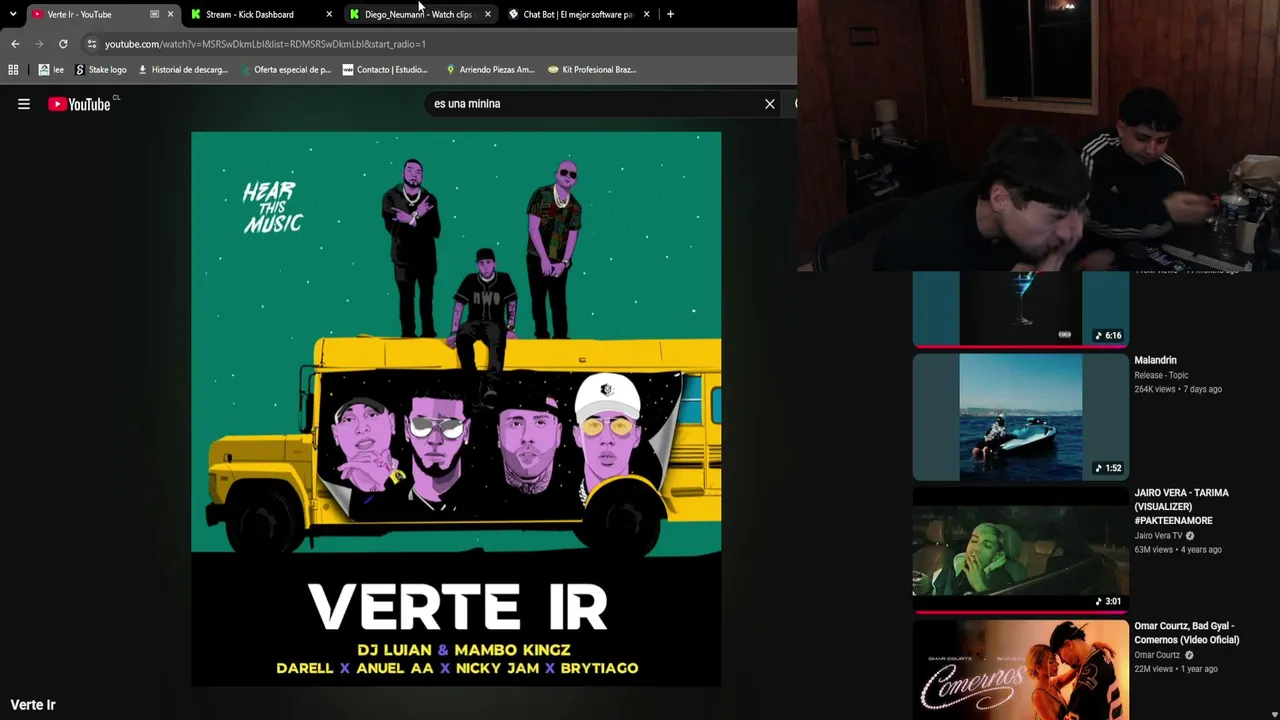Click the "22M views • 1 year ago" text
The width and height of the screenshot is (1280, 720).
[1176, 669]
